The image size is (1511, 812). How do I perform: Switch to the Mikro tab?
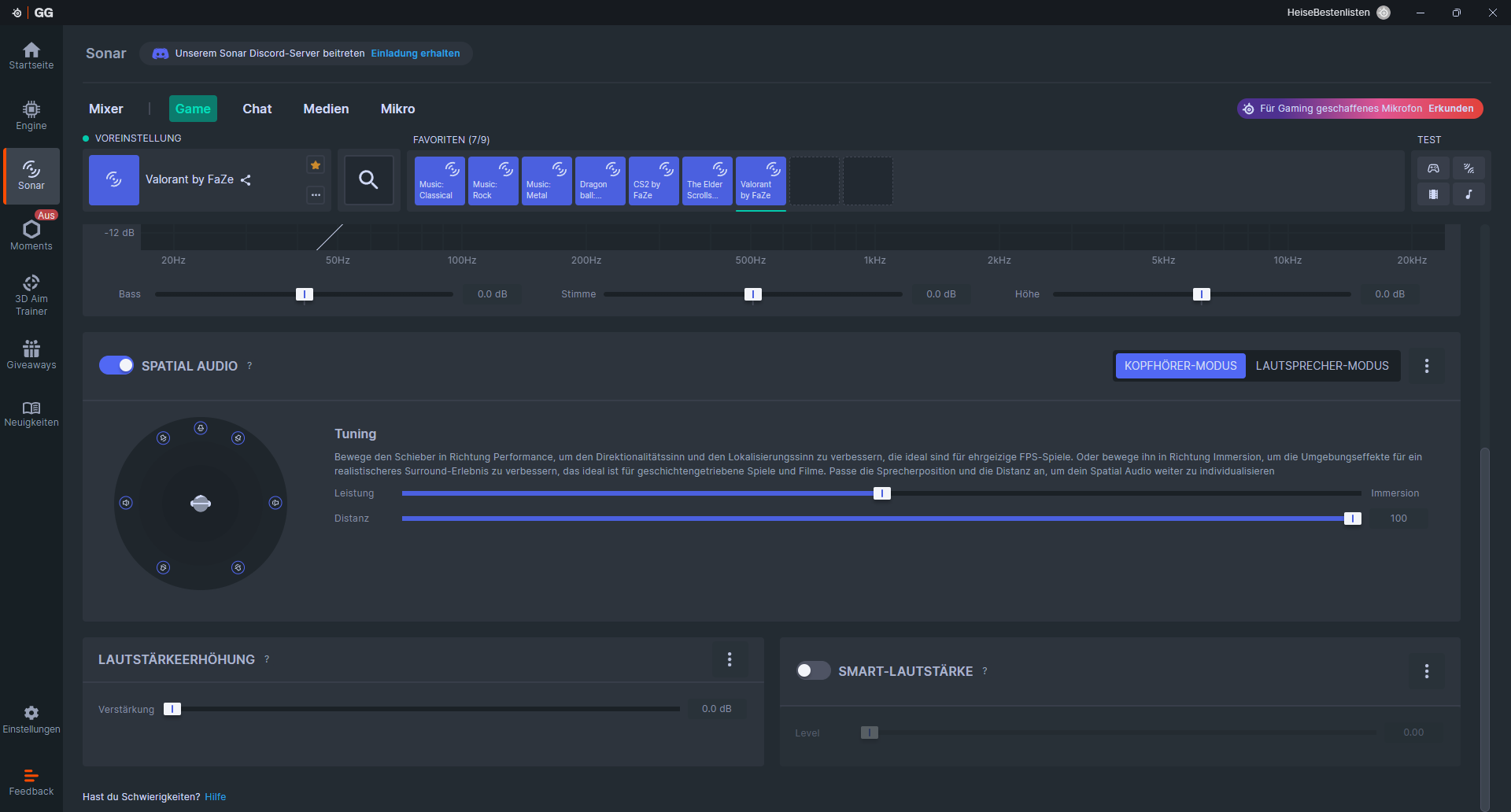point(397,109)
